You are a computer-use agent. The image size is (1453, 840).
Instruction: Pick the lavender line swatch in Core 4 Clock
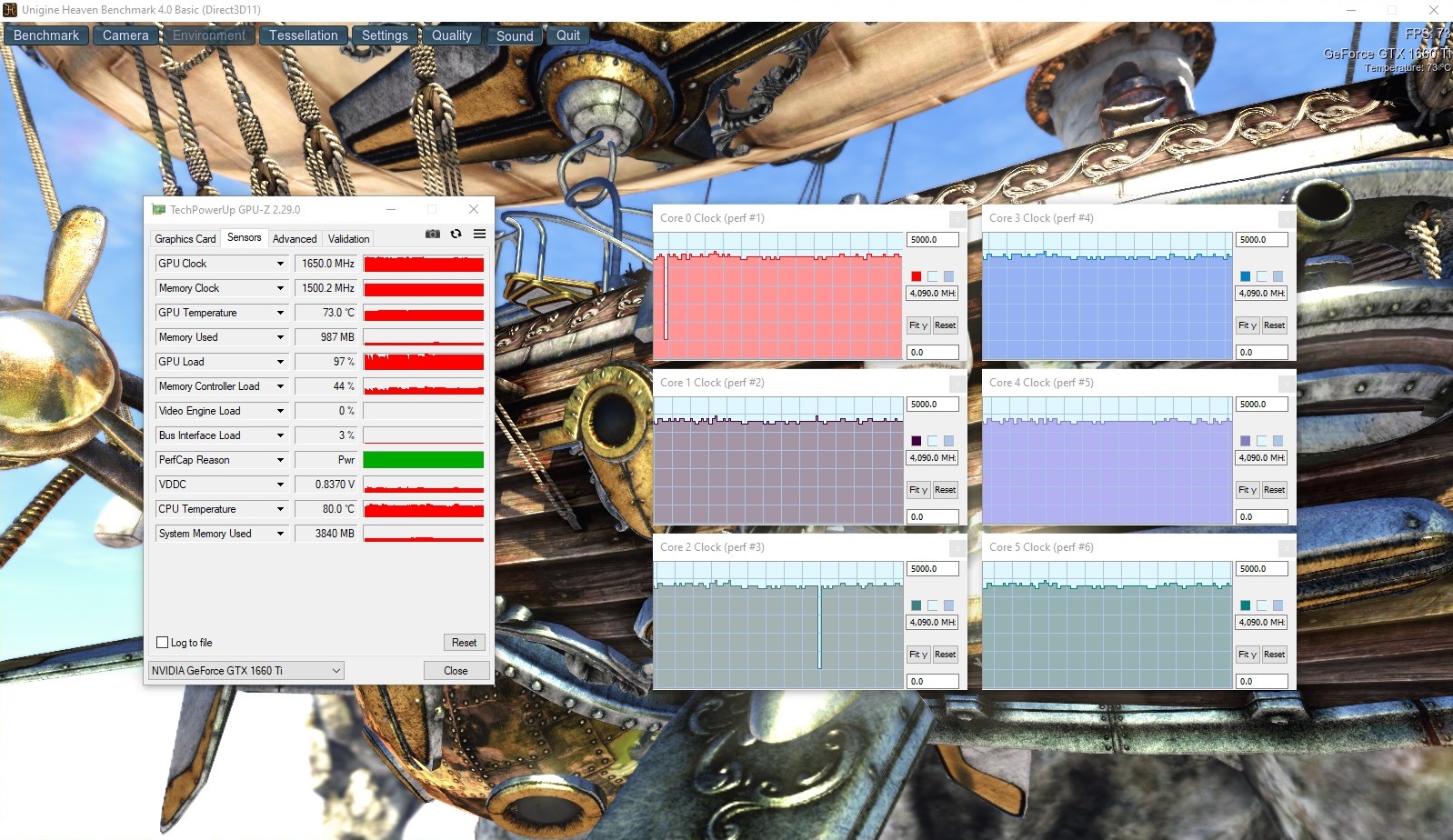(x=1245, y=441)
